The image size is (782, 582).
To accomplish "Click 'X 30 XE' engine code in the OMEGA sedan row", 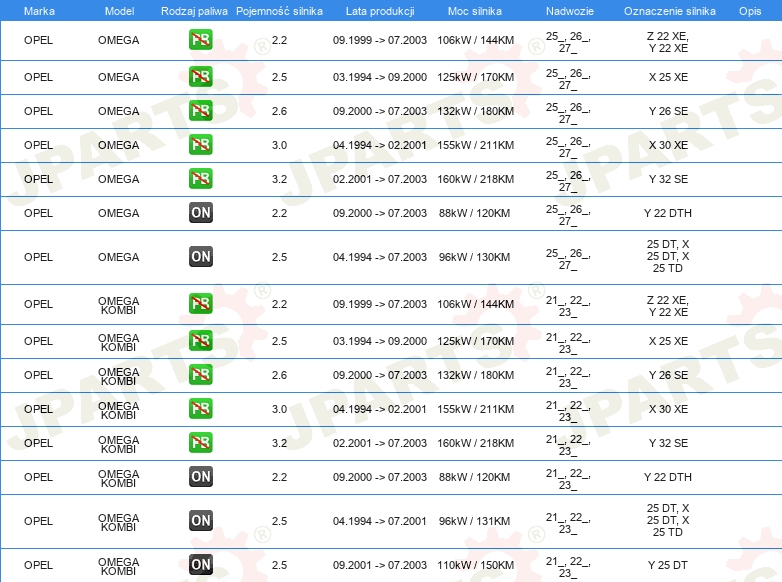I will pyautogui.click(x=668, y=145).
